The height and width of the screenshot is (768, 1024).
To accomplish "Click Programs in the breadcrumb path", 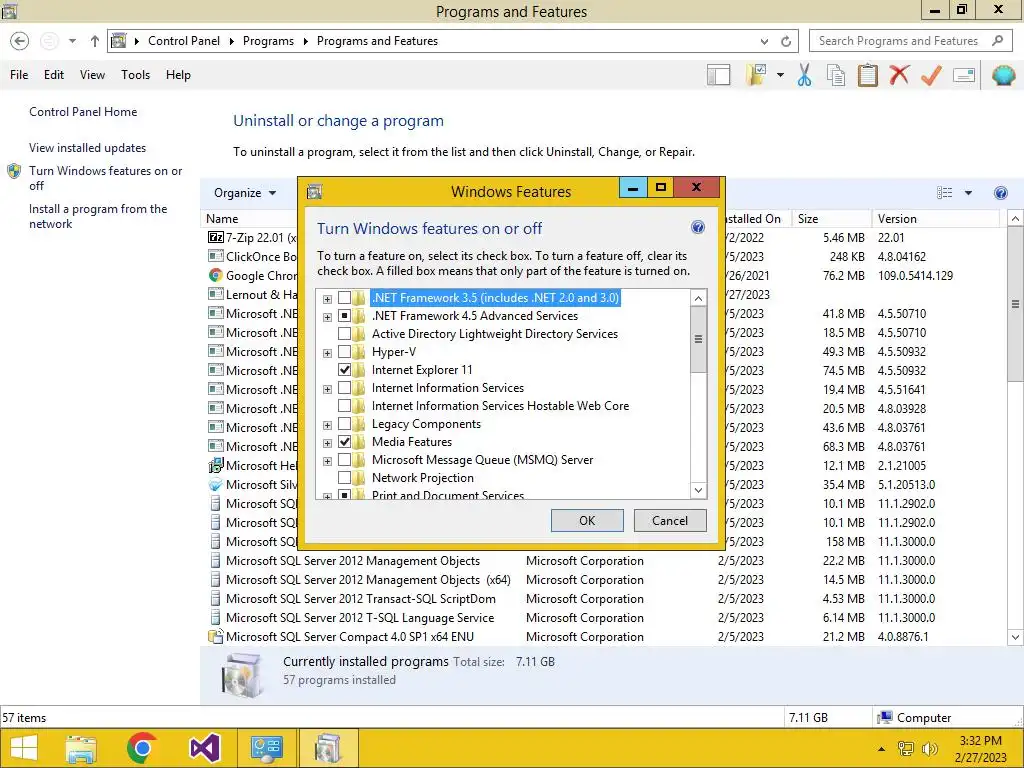I will point(268,41).
